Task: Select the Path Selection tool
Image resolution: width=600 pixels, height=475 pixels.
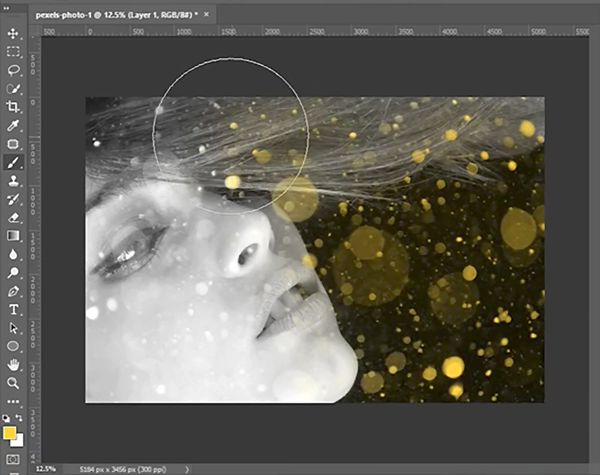Action: (x=13, y=328)
